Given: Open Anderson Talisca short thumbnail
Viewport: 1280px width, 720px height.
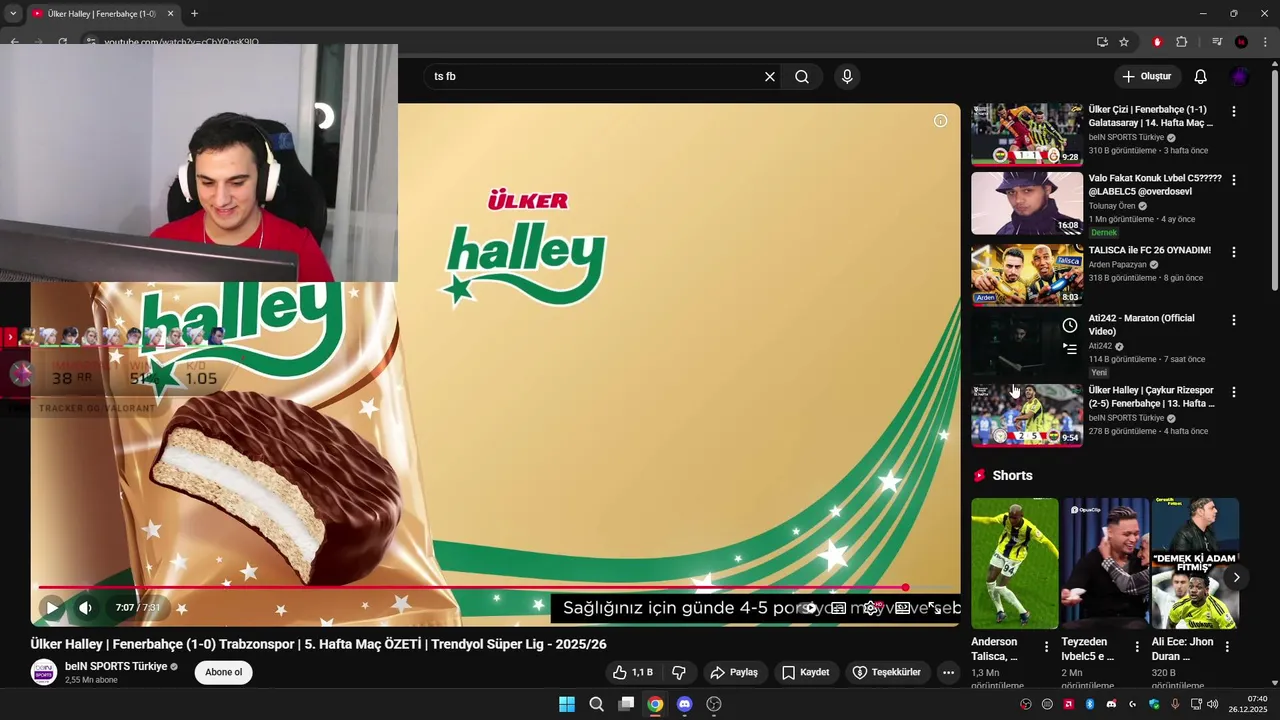Looking at the screenshot, I should pos(1014,563).
